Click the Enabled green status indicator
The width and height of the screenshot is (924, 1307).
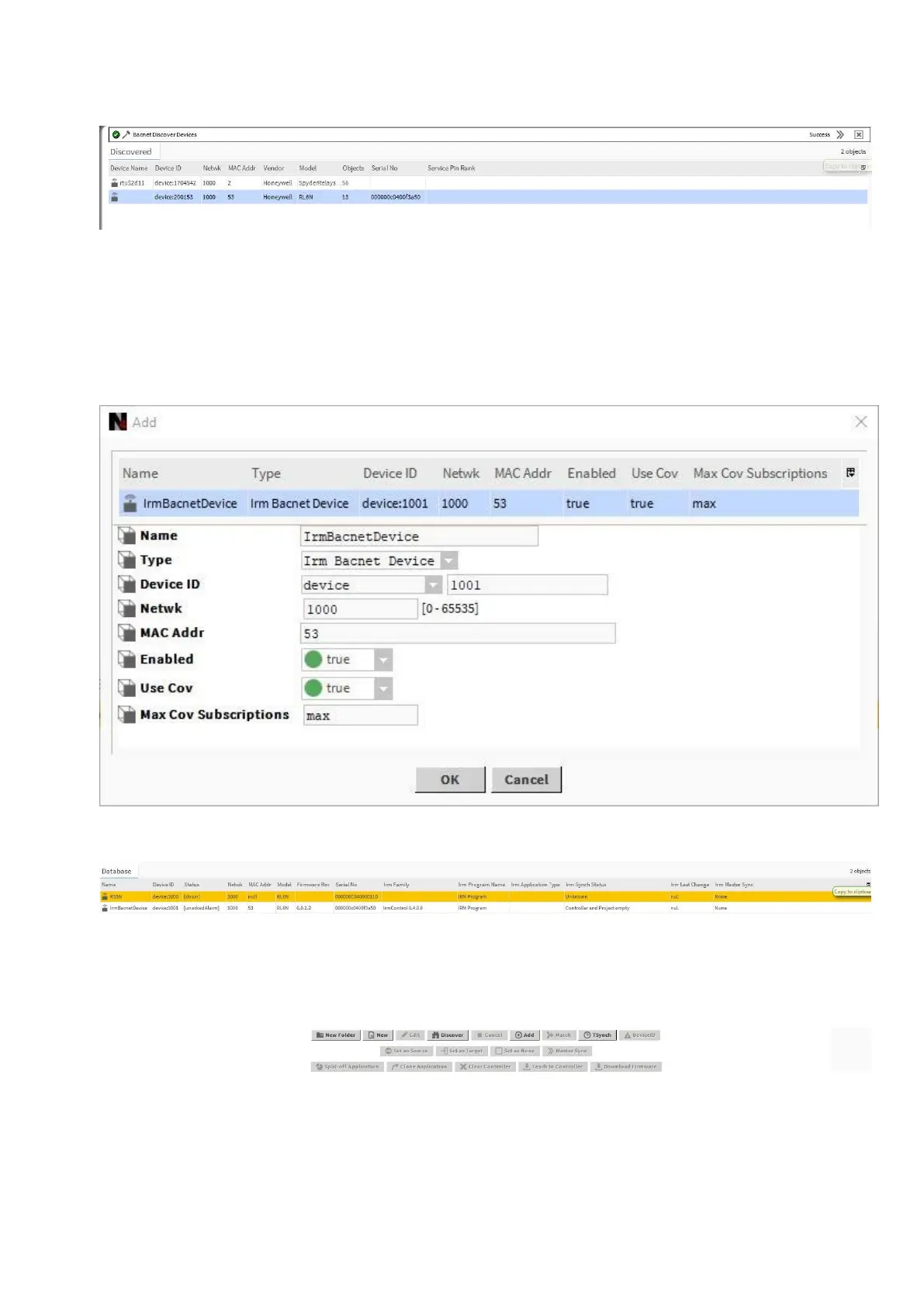(313, 660)
